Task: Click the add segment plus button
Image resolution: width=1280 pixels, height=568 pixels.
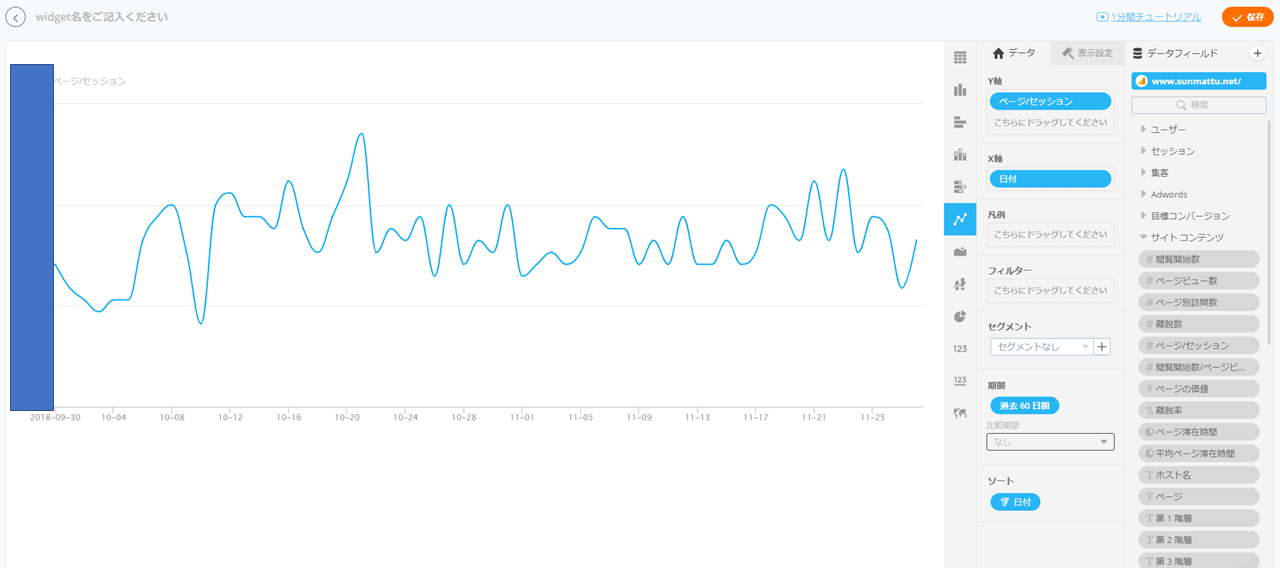Action: tap(1102, 347)
